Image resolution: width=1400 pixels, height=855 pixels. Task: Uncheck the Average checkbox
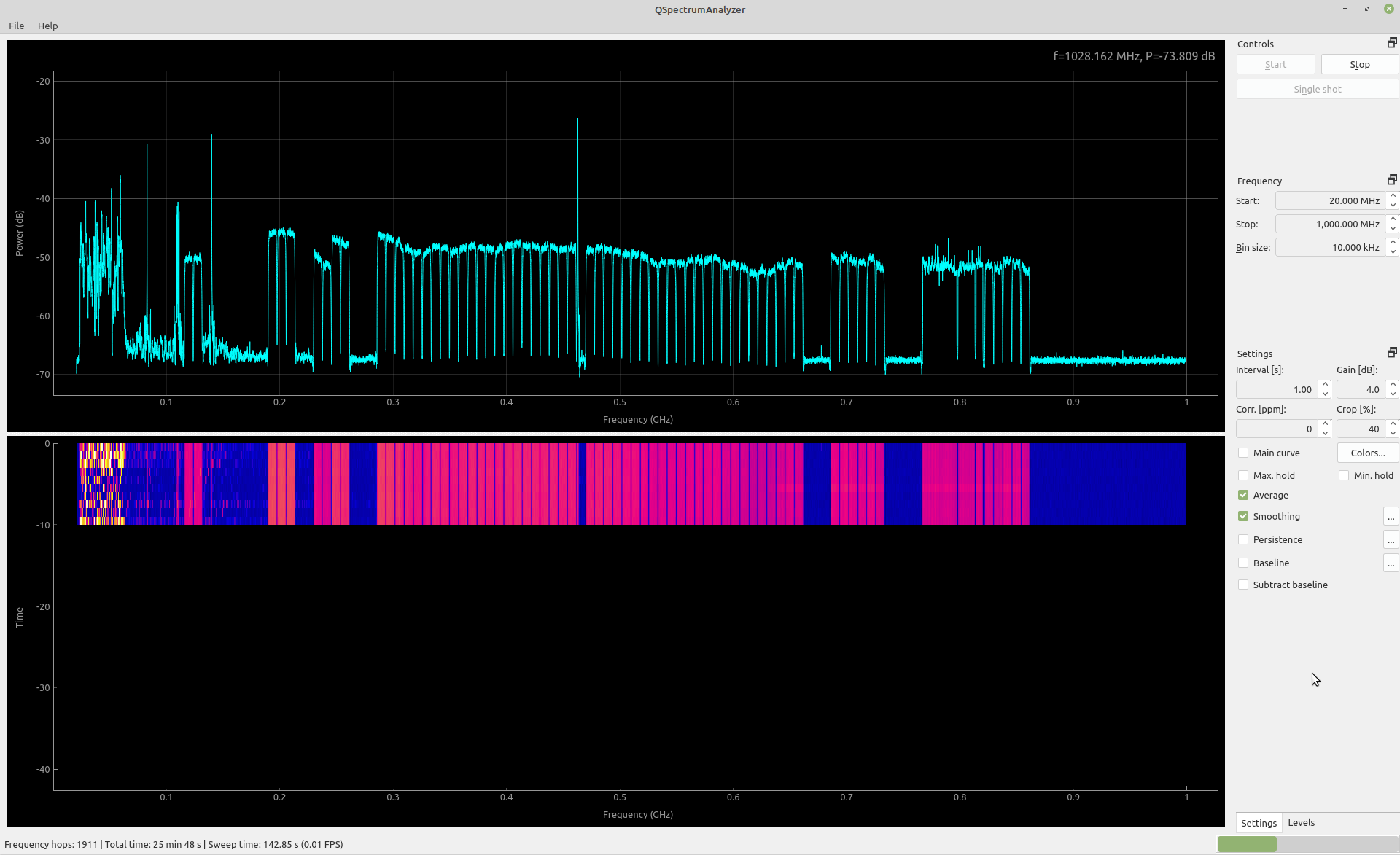pyautogui.click(x=1243, y=495)
